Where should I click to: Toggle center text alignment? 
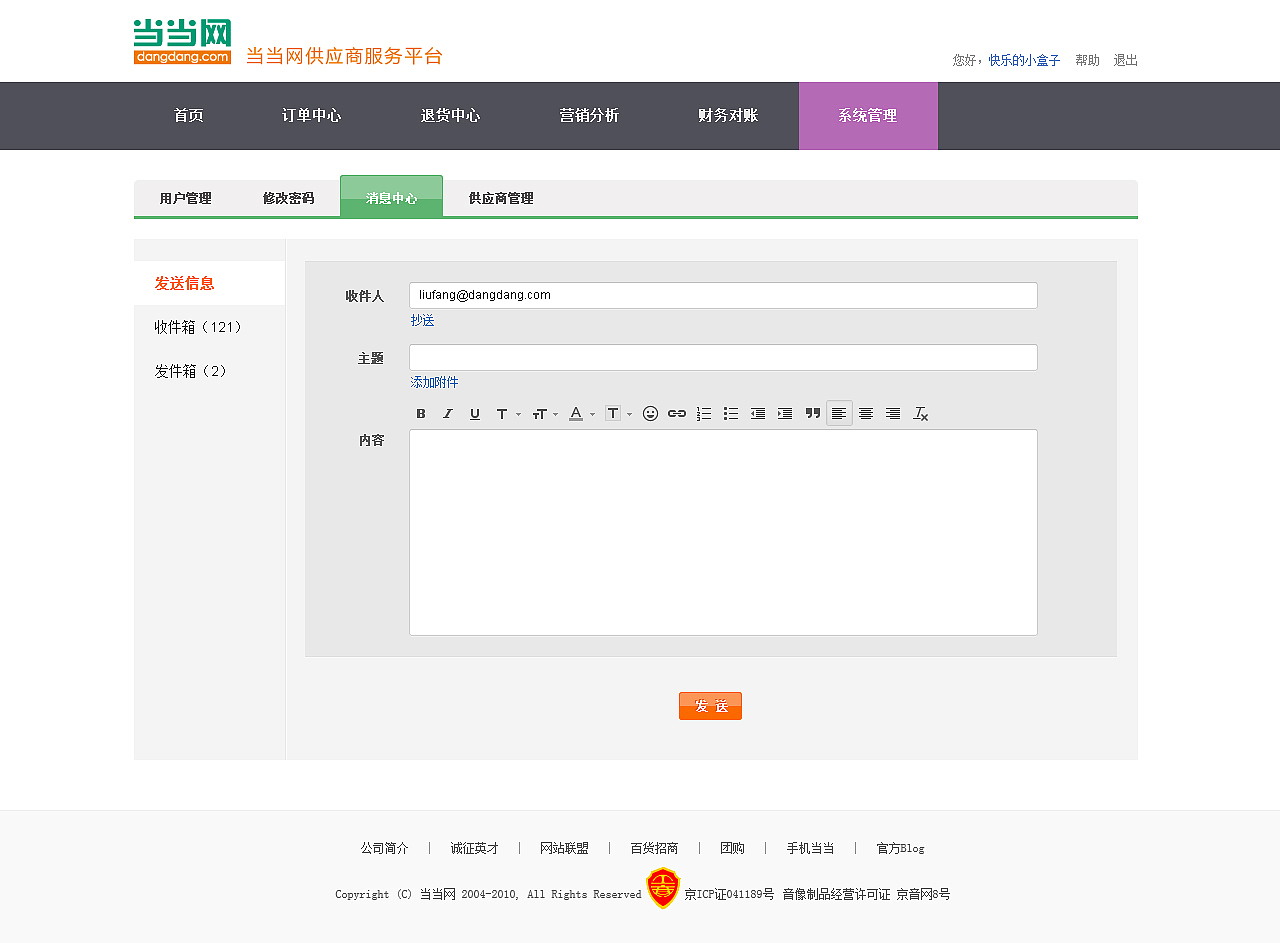(866, 413)
